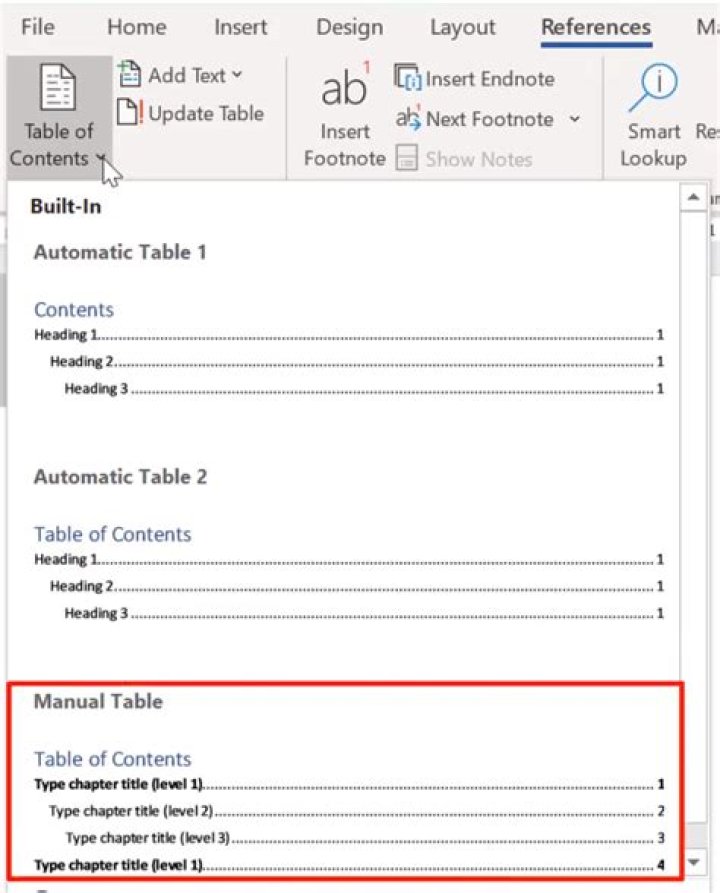
Task: Switch to the Design tab
Action: coord(350,27)
